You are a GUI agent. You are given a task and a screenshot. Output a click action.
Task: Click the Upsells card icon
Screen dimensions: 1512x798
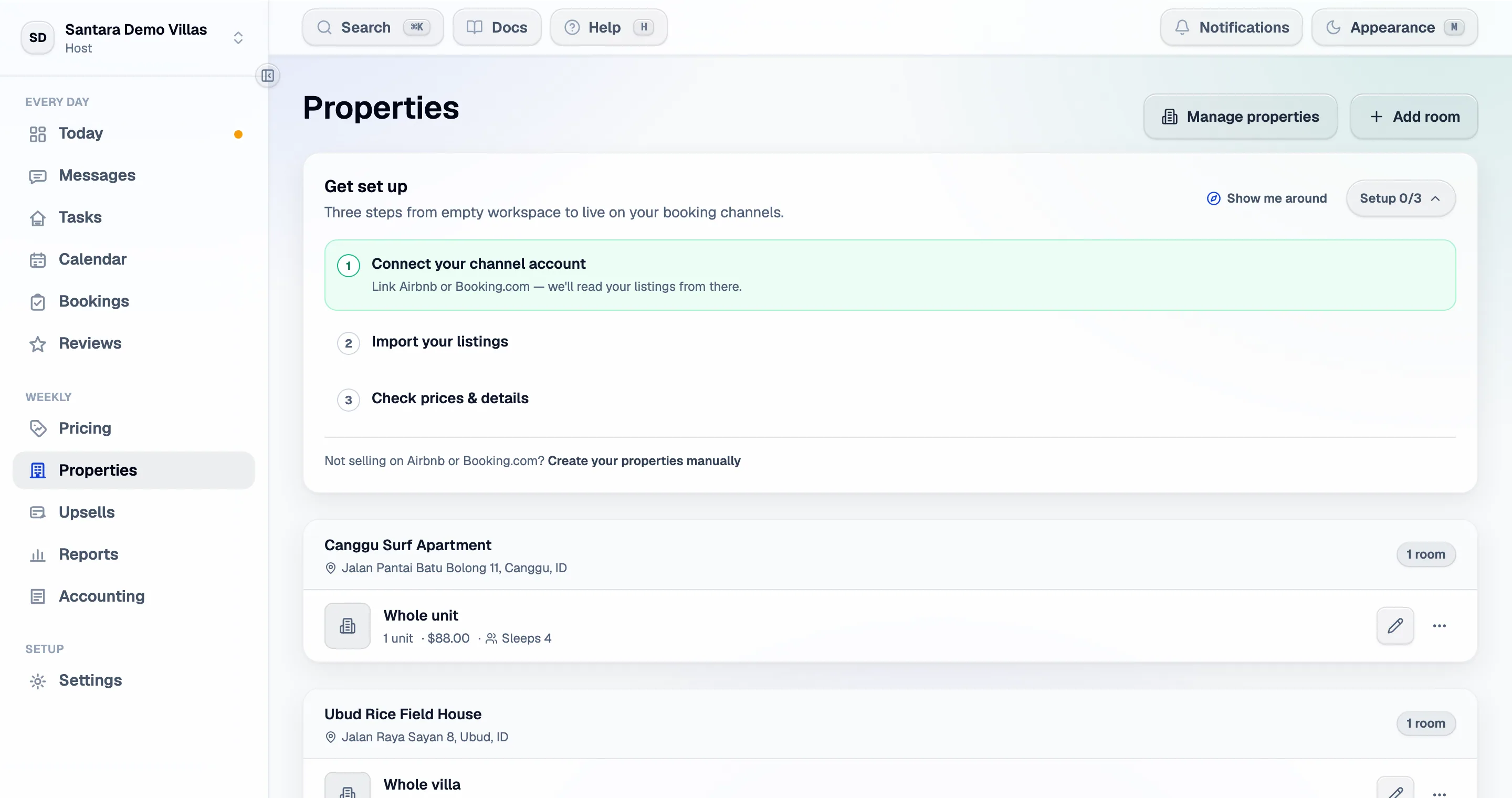pyautogui.click(x=38, y=513)
